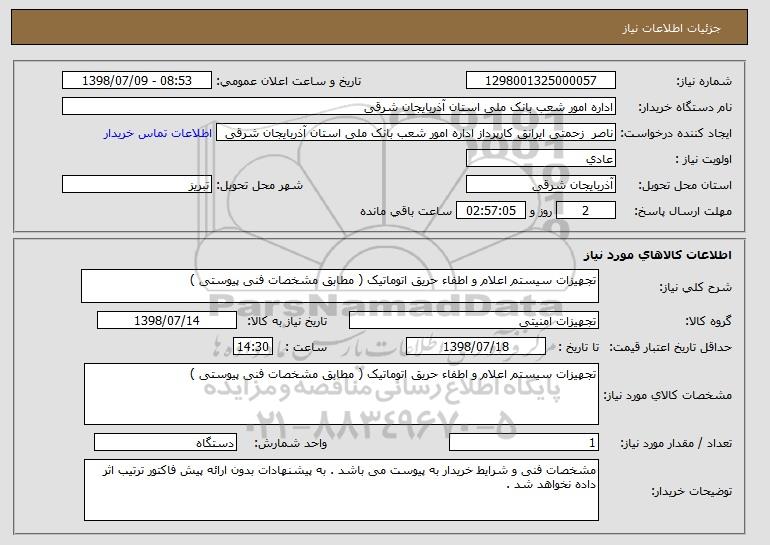770x545 pixels.
Task: Click the مشخصات کالای مورد نیاز text area
Action: pyautogui.click(x=341, y=394)
